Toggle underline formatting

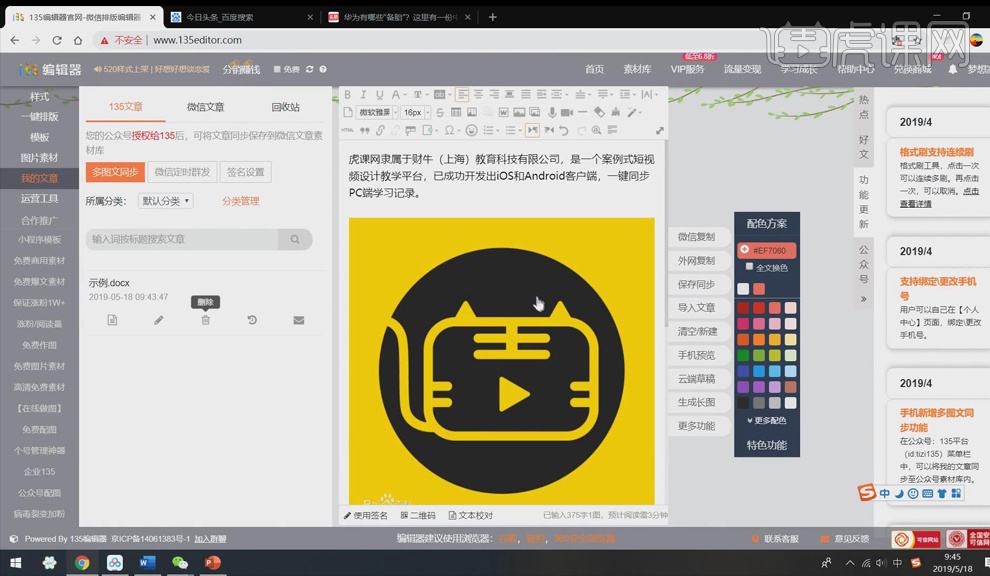coord(380,93)
